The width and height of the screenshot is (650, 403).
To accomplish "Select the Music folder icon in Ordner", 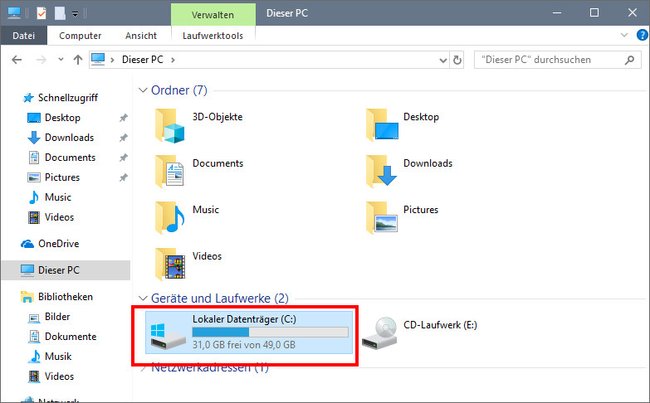I will 170,218.
